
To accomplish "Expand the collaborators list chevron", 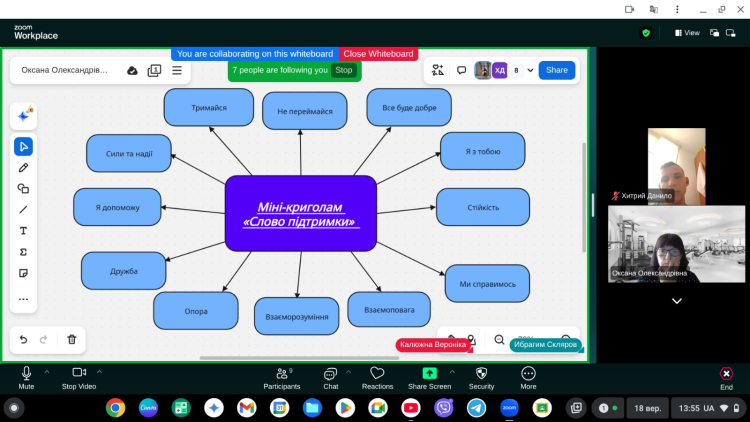I will pos(530,70).
